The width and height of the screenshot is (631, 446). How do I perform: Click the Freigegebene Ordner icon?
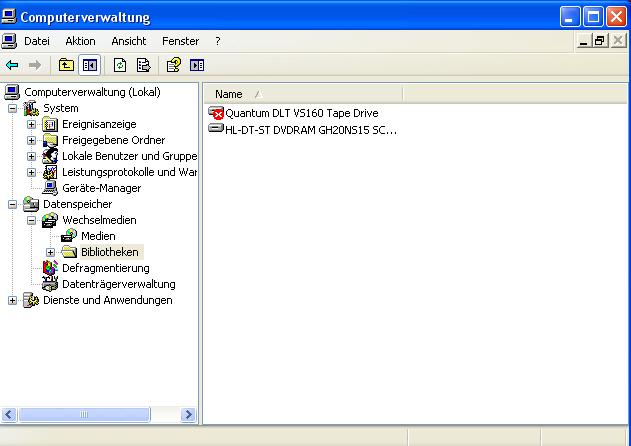coord(50,140)
